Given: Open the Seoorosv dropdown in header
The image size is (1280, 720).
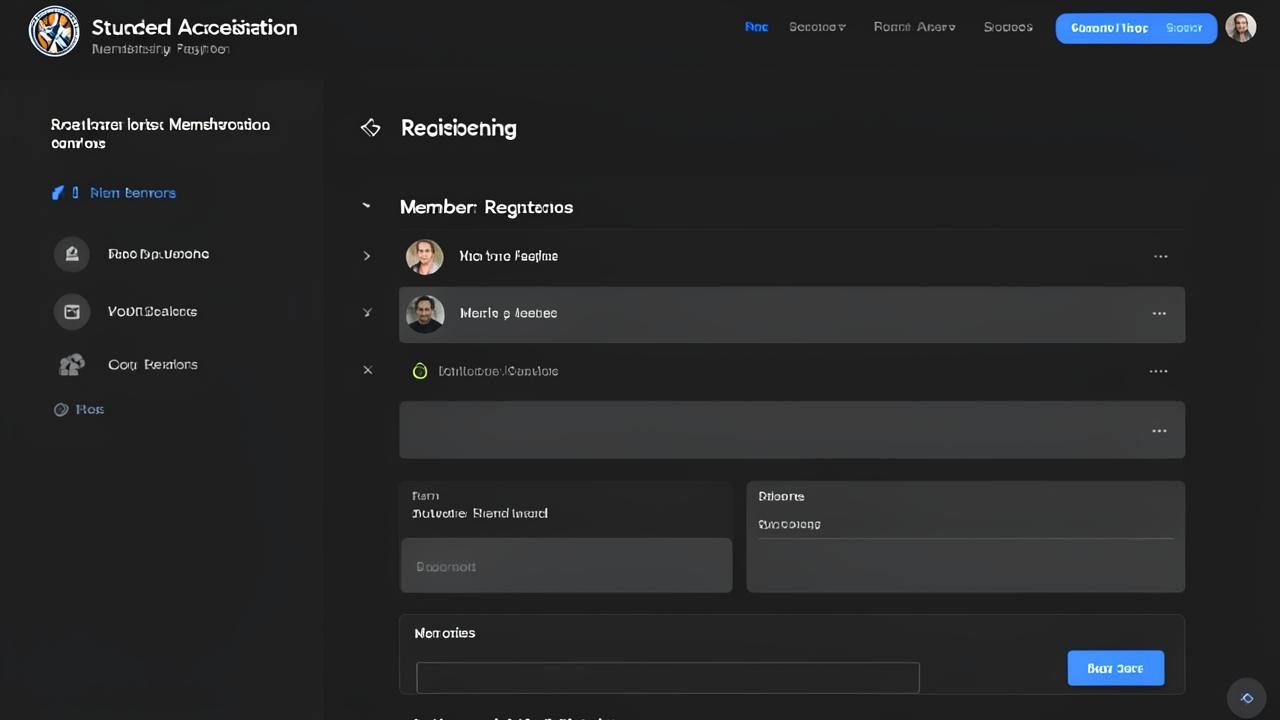Looking at the screenshot, I should (x=817, y=27).
